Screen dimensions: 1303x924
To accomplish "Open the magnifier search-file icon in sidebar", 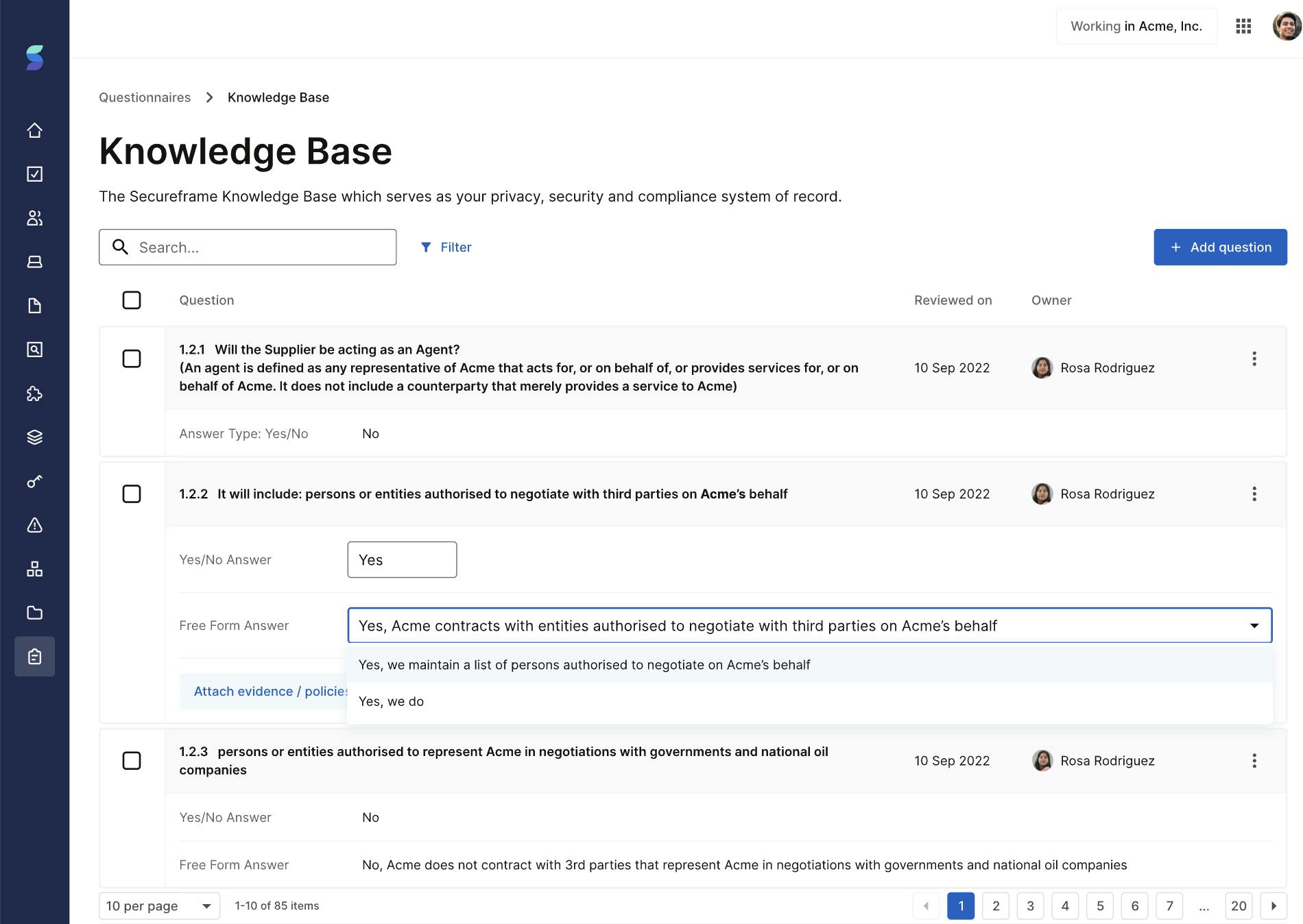I will point(34,350).
